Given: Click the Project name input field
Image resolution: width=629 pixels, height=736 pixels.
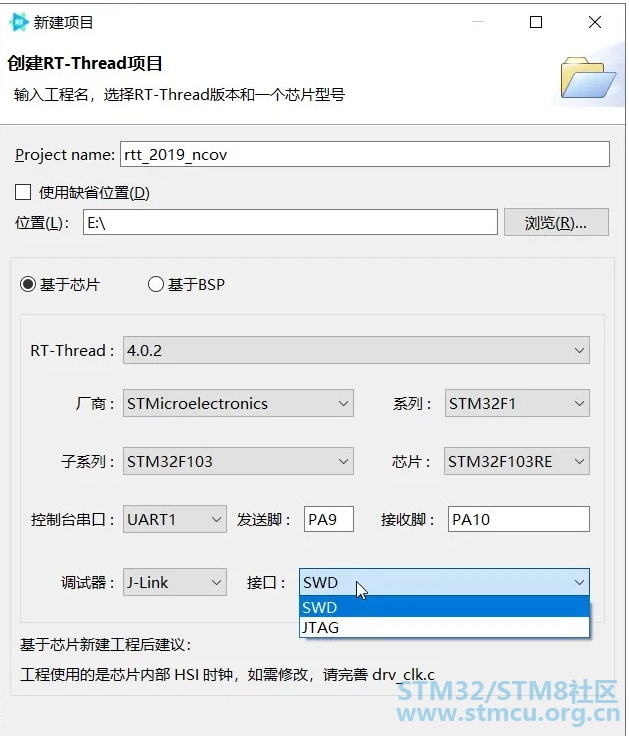Looking at the screenshot, I should tap(365, 154).
